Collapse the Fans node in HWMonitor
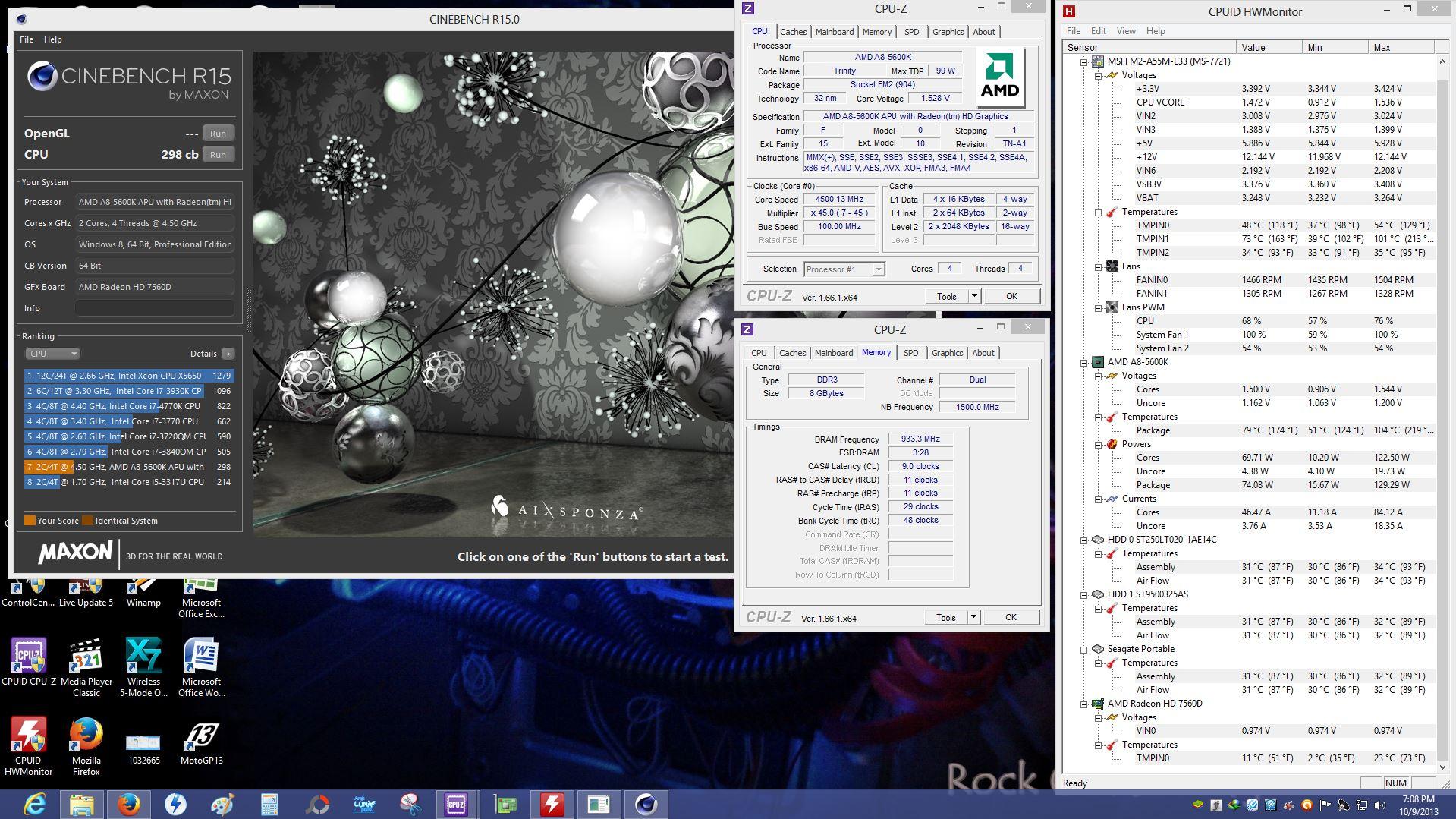Screen dimensions: 1456x819 tap(1098, 266)
